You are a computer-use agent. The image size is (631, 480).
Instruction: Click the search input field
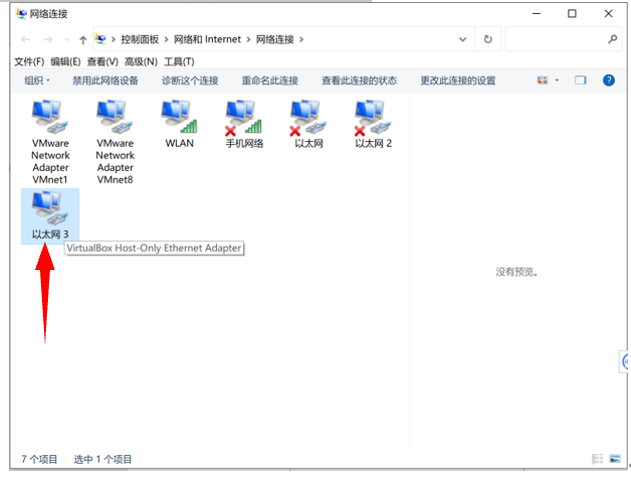(x=564, y=39)
